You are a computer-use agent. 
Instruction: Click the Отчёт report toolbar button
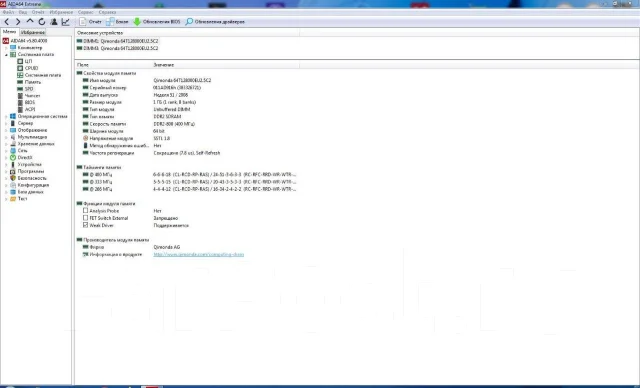90,22
